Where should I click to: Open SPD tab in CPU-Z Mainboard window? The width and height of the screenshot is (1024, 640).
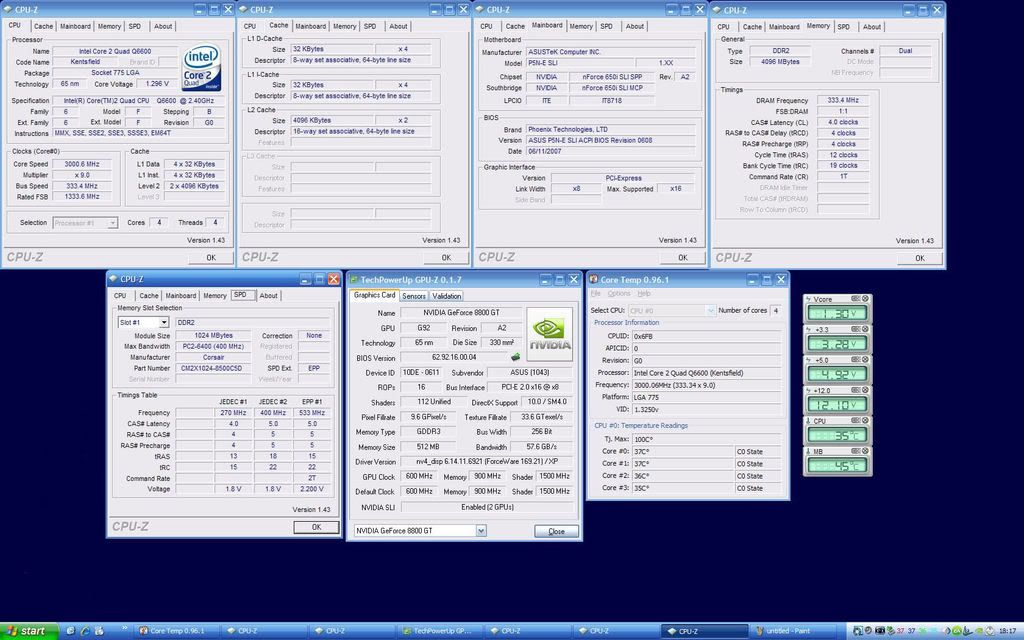[607, 27]
